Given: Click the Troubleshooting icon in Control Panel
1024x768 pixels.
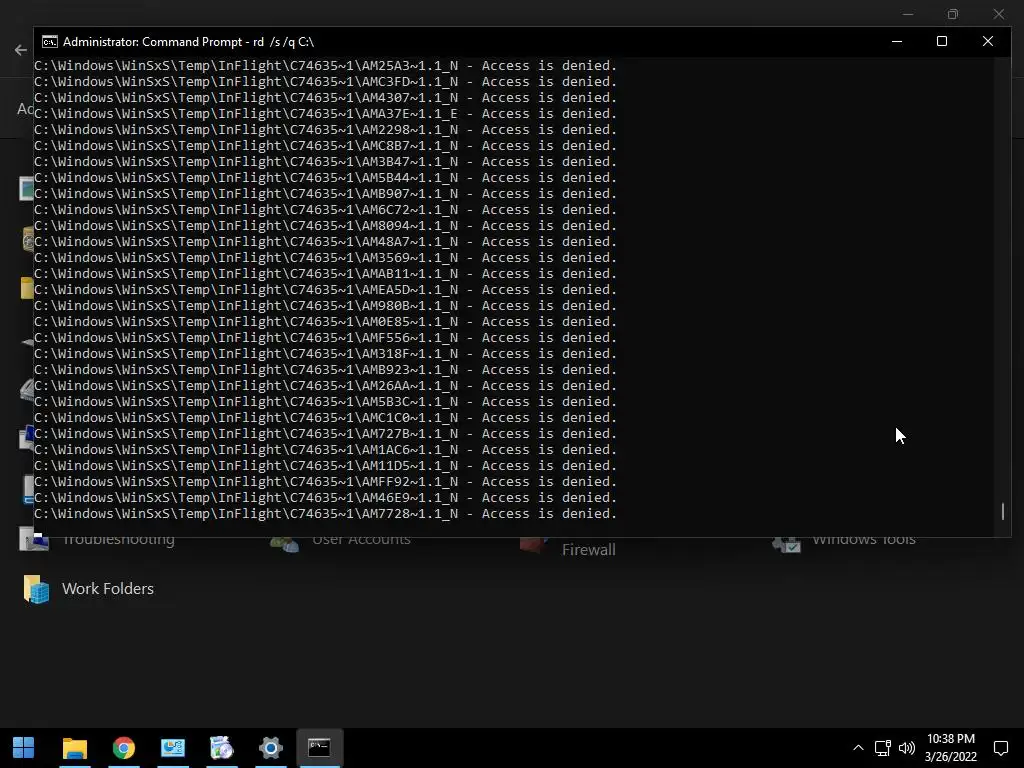Looking at the screenshot, I should tap(34, 541).
